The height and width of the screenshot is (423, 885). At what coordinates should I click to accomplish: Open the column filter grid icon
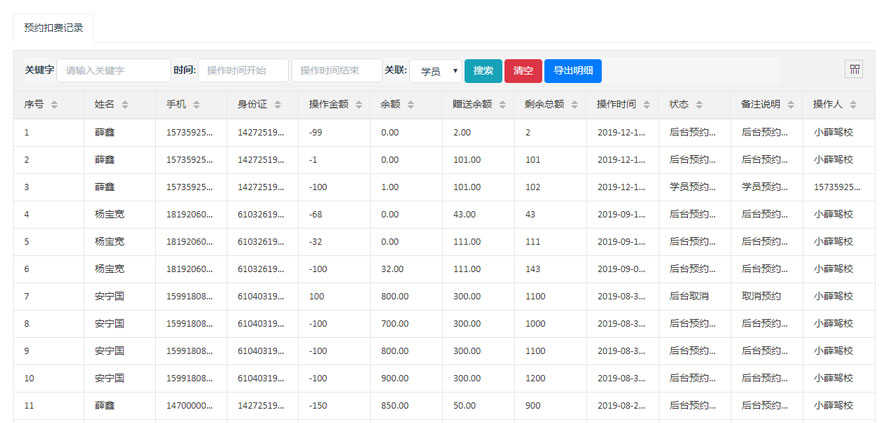854,69
